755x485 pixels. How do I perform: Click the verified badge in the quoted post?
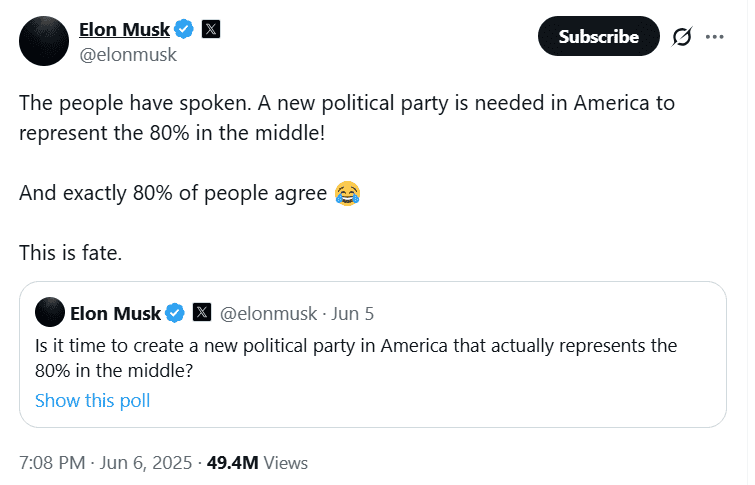pyautogui.click(x=174, y=313)
